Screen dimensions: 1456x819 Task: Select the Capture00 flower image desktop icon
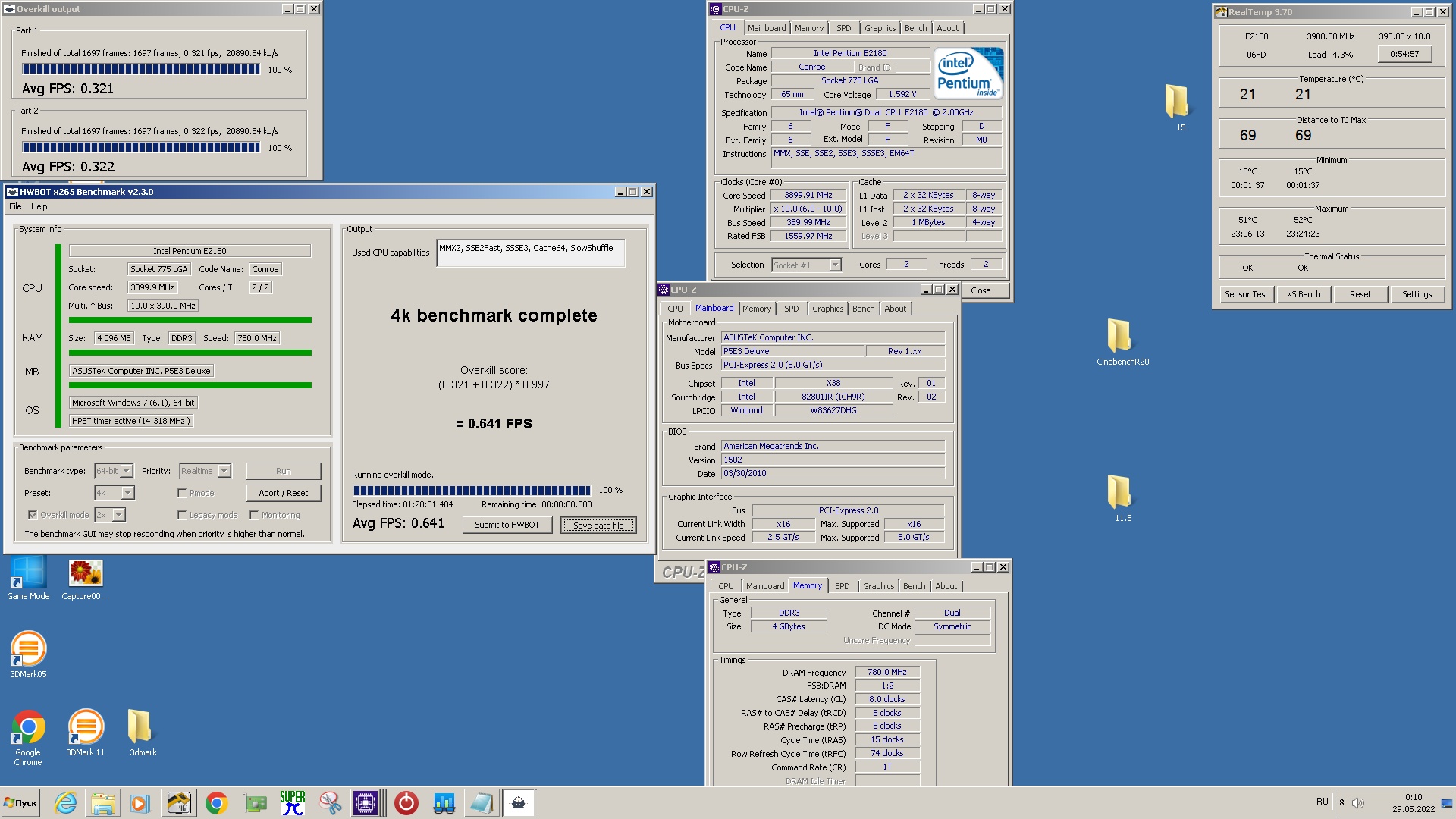tap(86, 579)
